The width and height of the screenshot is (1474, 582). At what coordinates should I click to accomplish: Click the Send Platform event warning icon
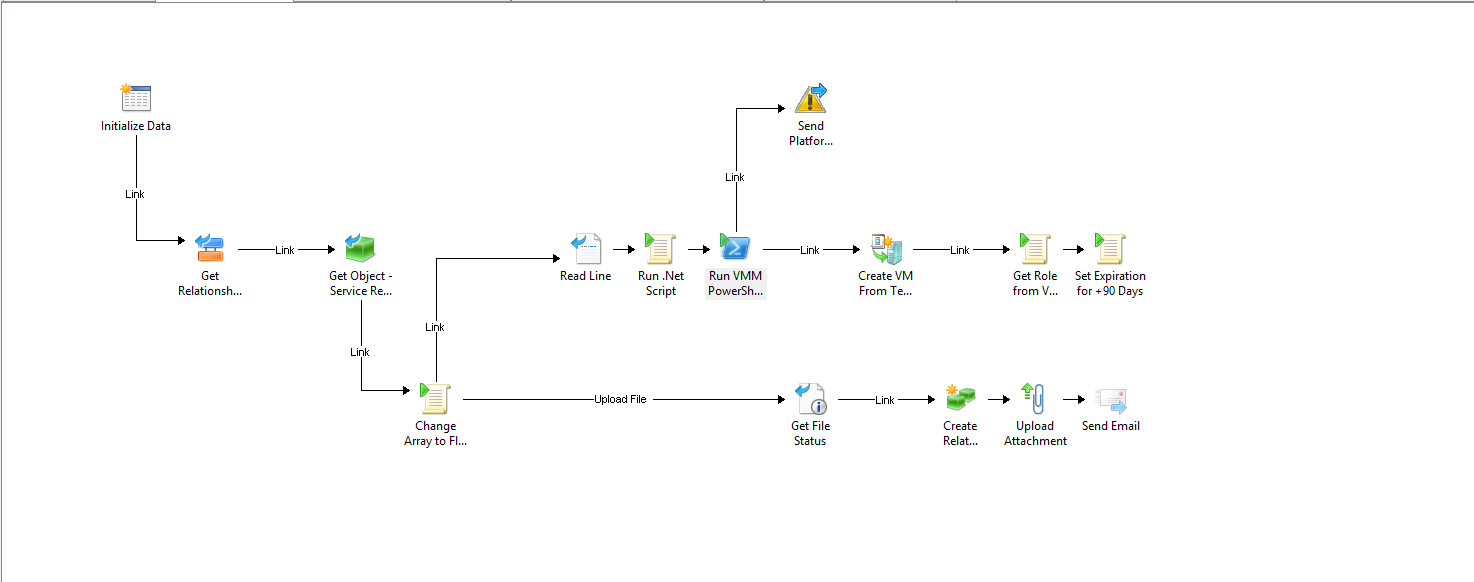(810, 98)
